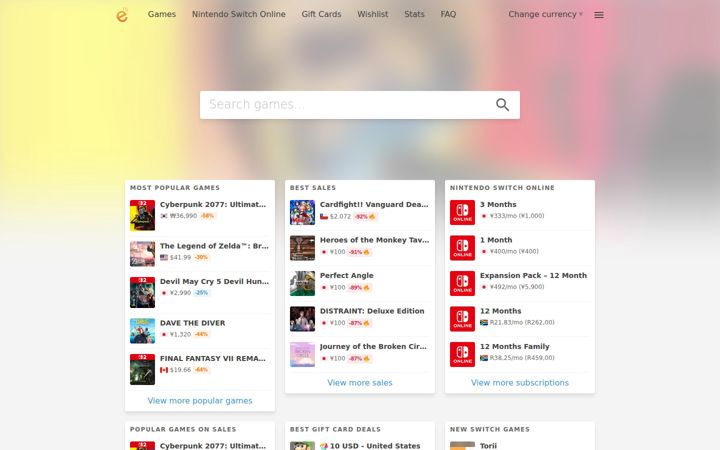Open Journey of the Broken Circle thumbnail
This screenshot has height=450, width=720.
pos(302,354)
